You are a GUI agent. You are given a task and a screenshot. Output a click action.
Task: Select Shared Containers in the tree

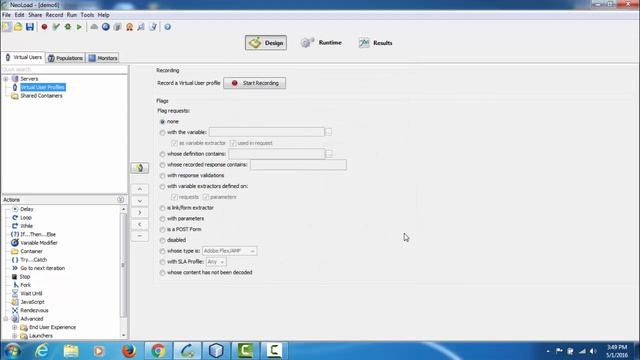click(x=41, y=96)
